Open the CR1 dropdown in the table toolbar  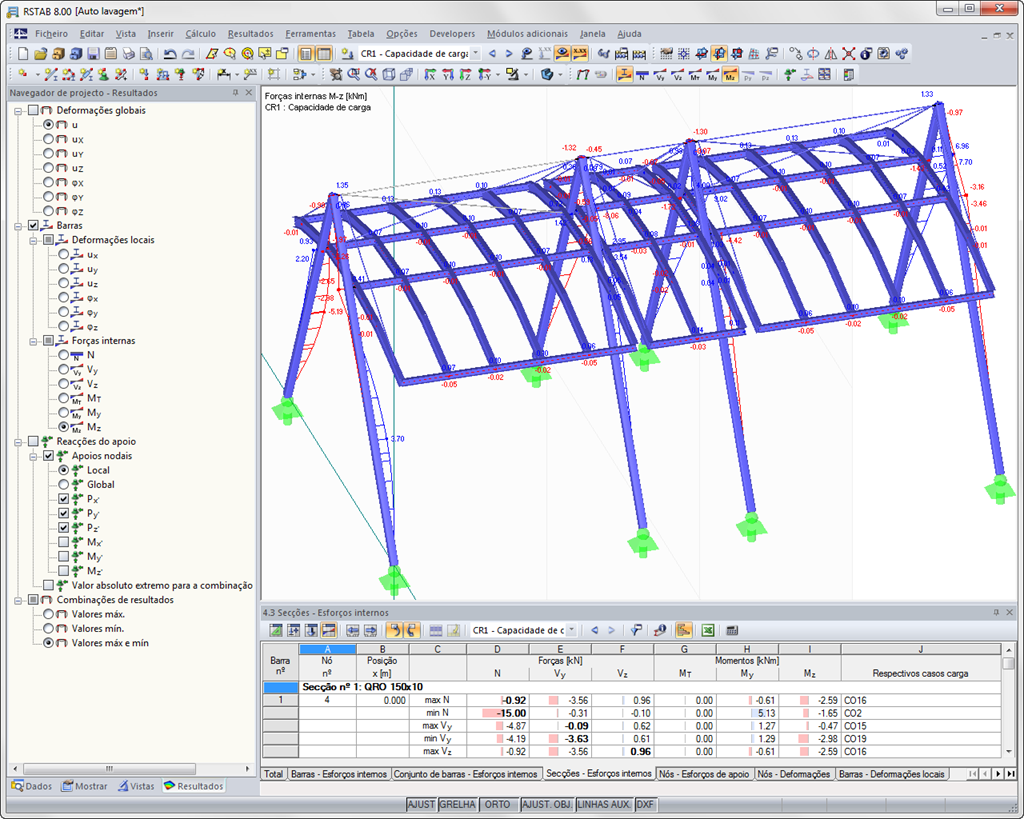(571, 630)
